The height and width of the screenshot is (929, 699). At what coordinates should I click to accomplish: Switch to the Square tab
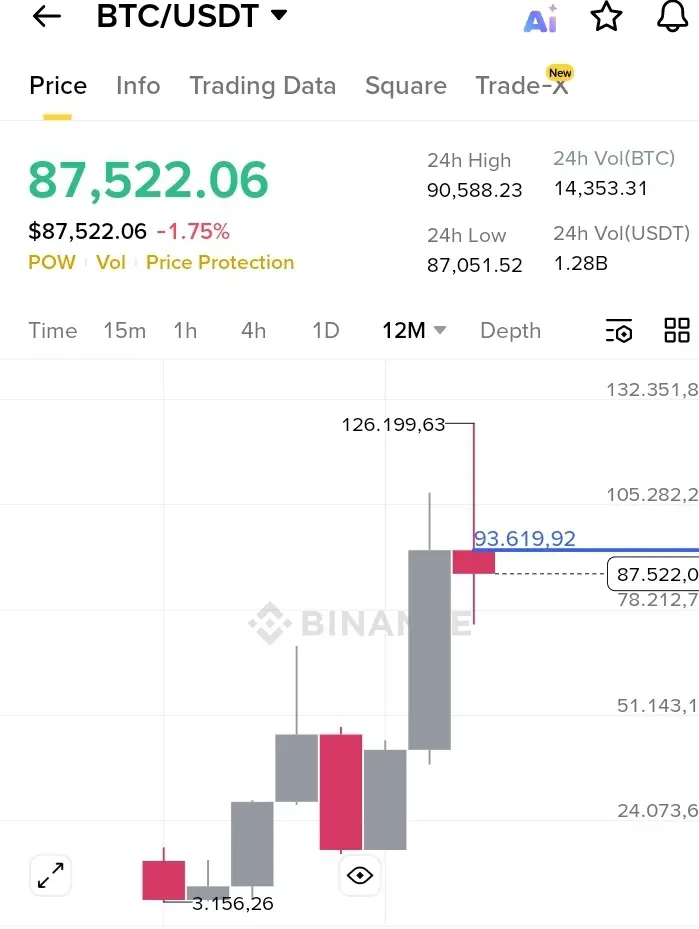(406, 85)
